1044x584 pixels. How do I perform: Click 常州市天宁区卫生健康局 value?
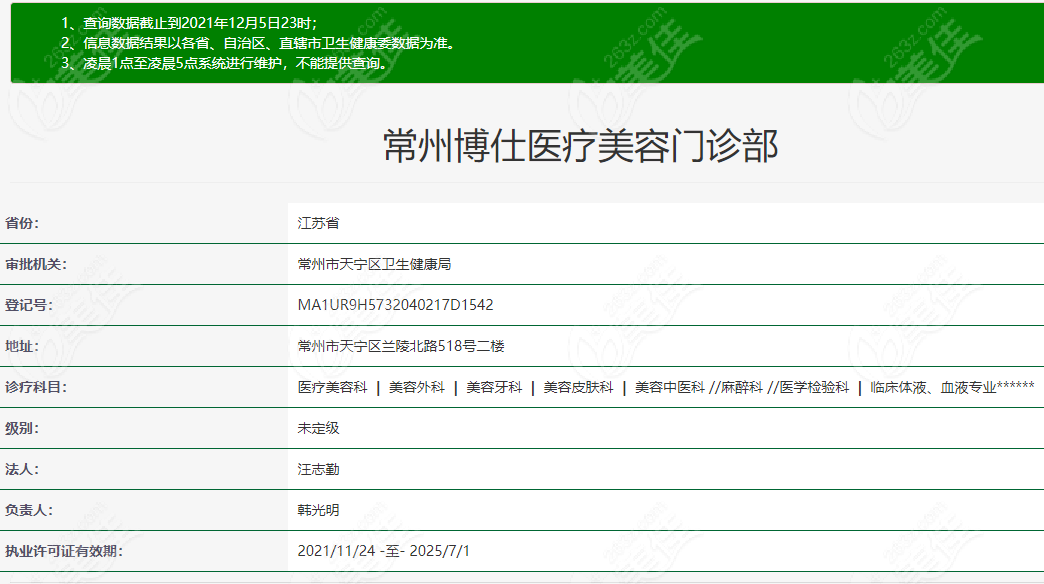coord(374,264)
